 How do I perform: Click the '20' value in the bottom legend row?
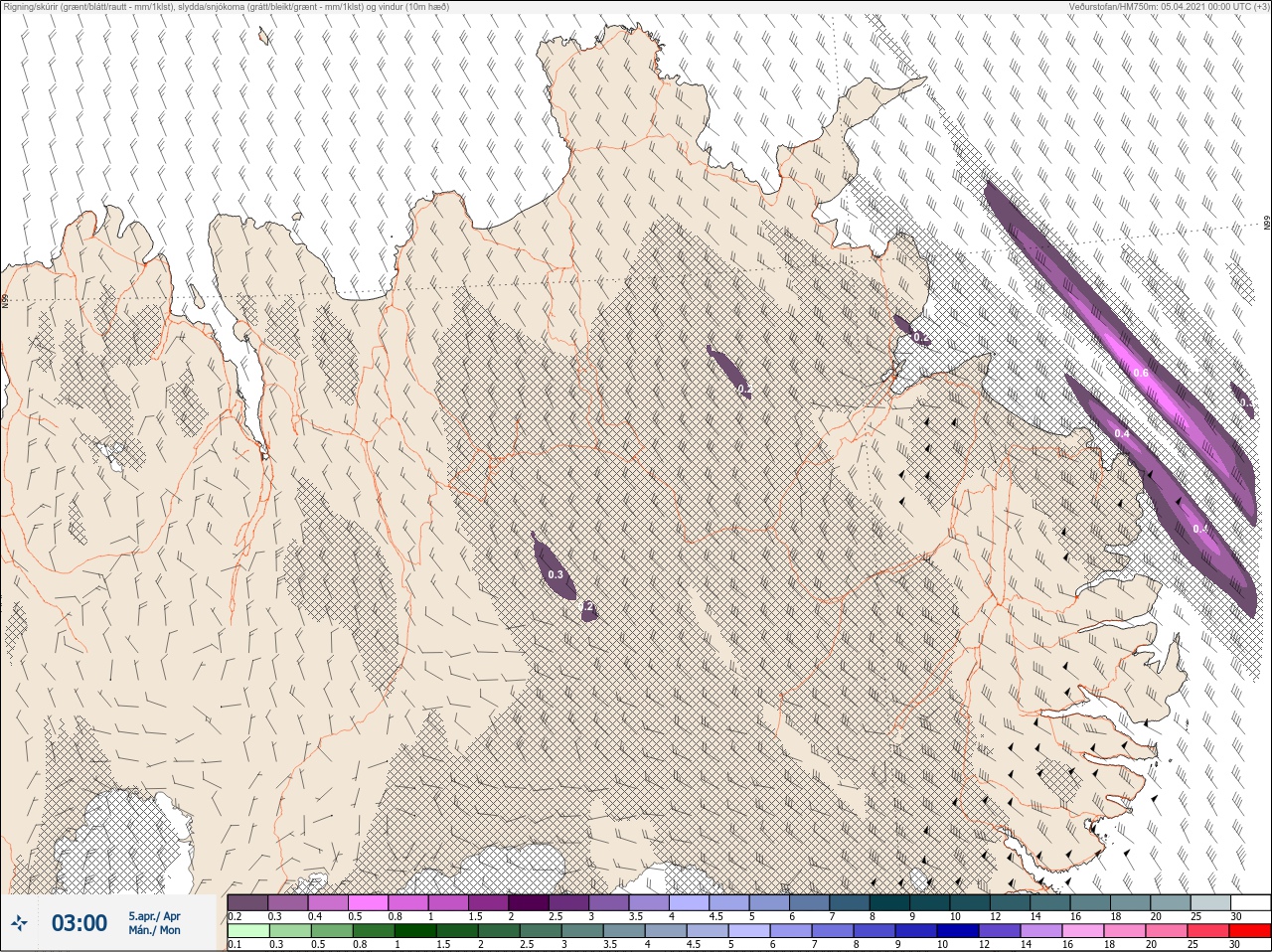(x=1152, y=945)
